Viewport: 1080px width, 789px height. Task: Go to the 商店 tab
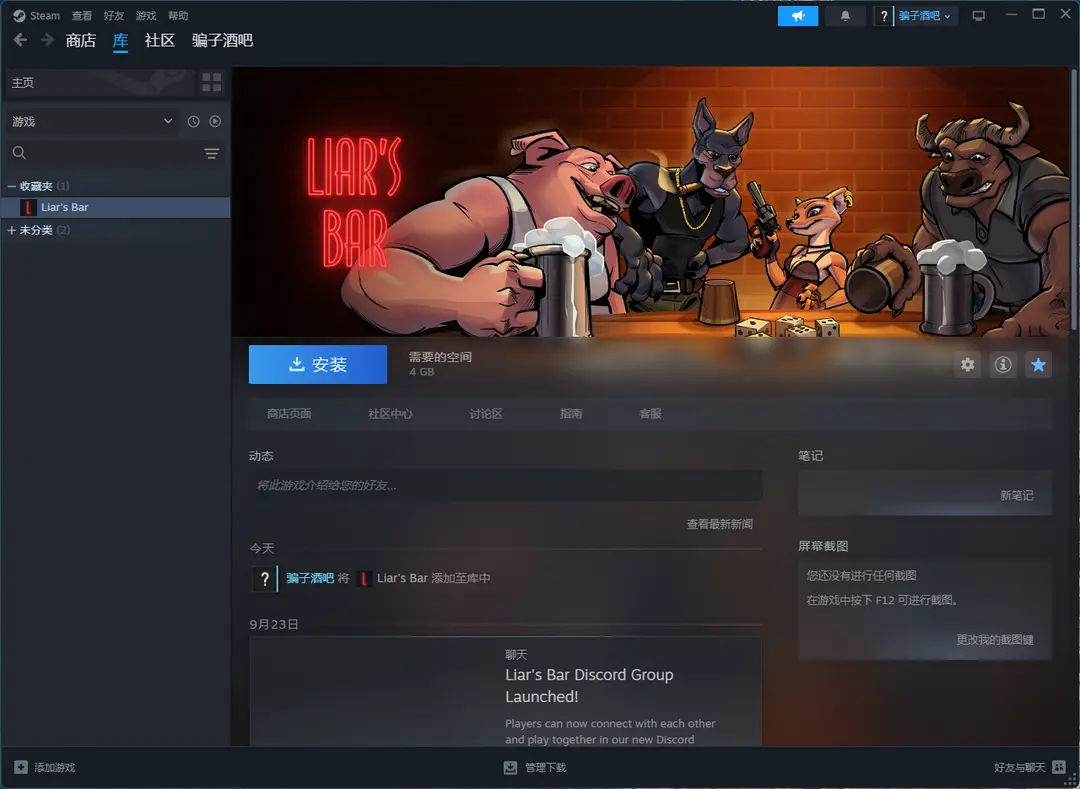point(81,41)
